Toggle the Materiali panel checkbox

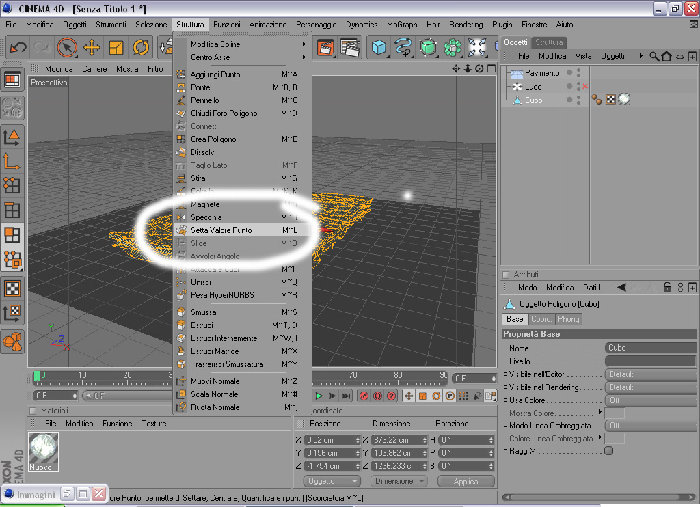click(x=33, y=410)
